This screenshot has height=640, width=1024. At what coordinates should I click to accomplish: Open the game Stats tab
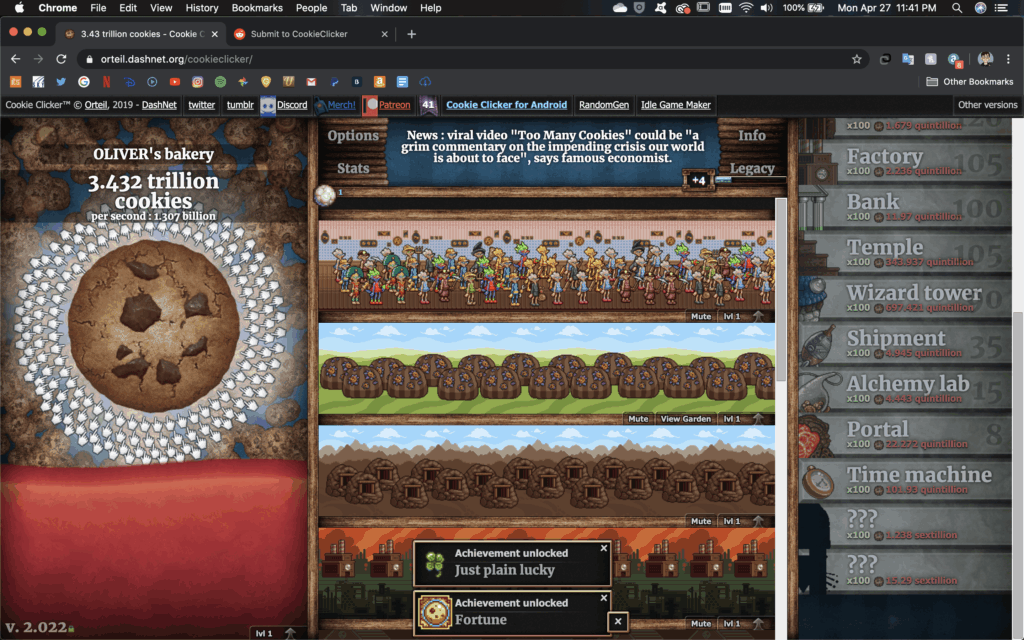tap(353, 168)
